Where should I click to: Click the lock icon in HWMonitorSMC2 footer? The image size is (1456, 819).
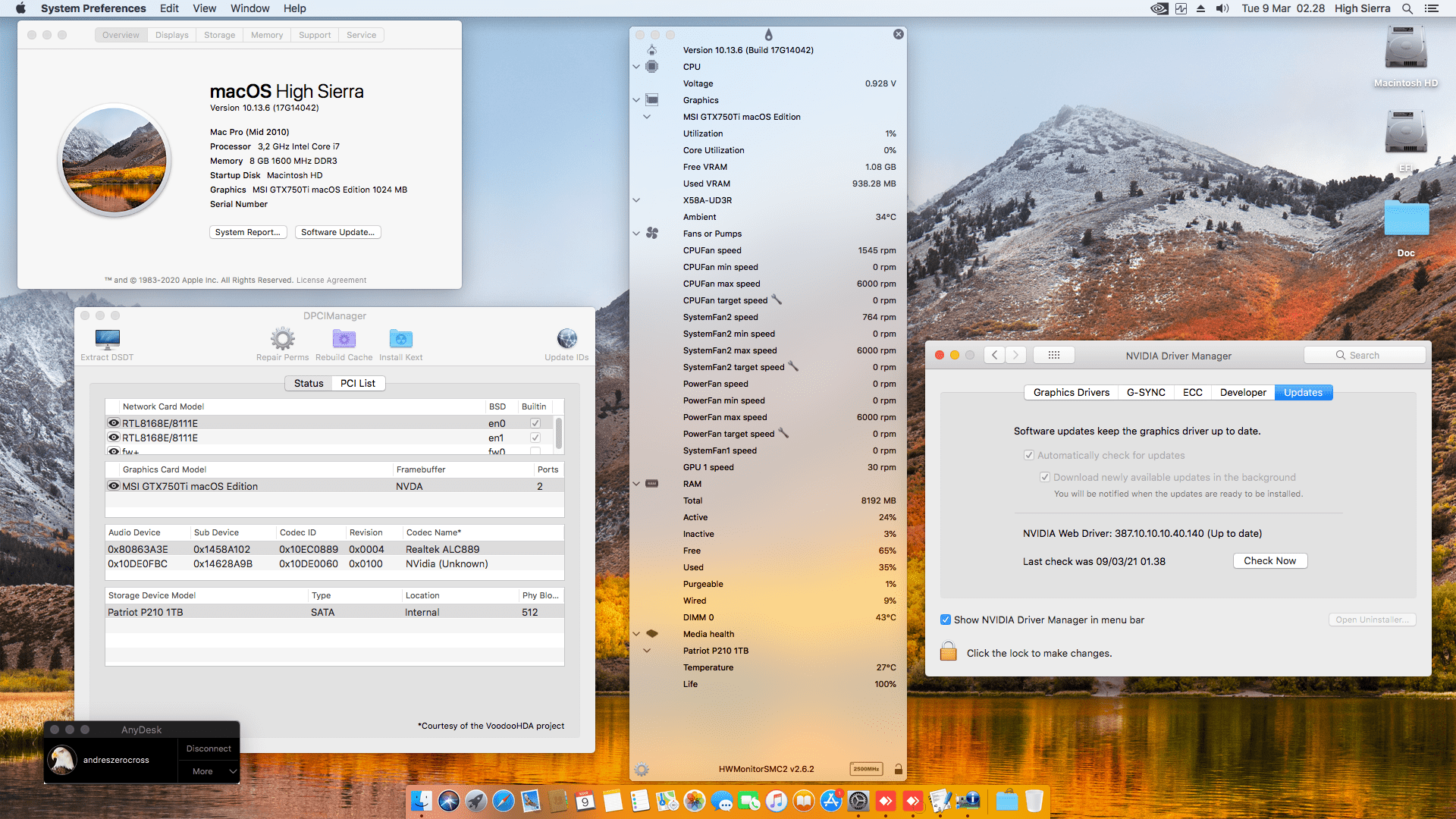[898, 769]
